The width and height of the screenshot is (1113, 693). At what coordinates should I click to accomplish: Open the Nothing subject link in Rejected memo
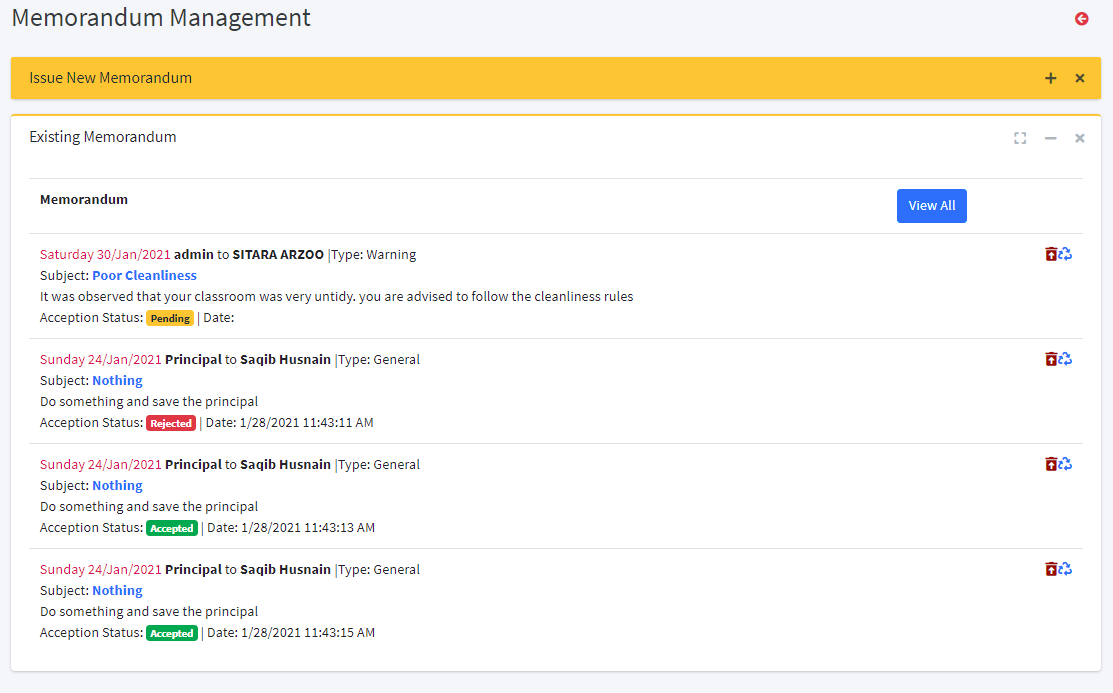pyautogui.click(x=117, y=380)
